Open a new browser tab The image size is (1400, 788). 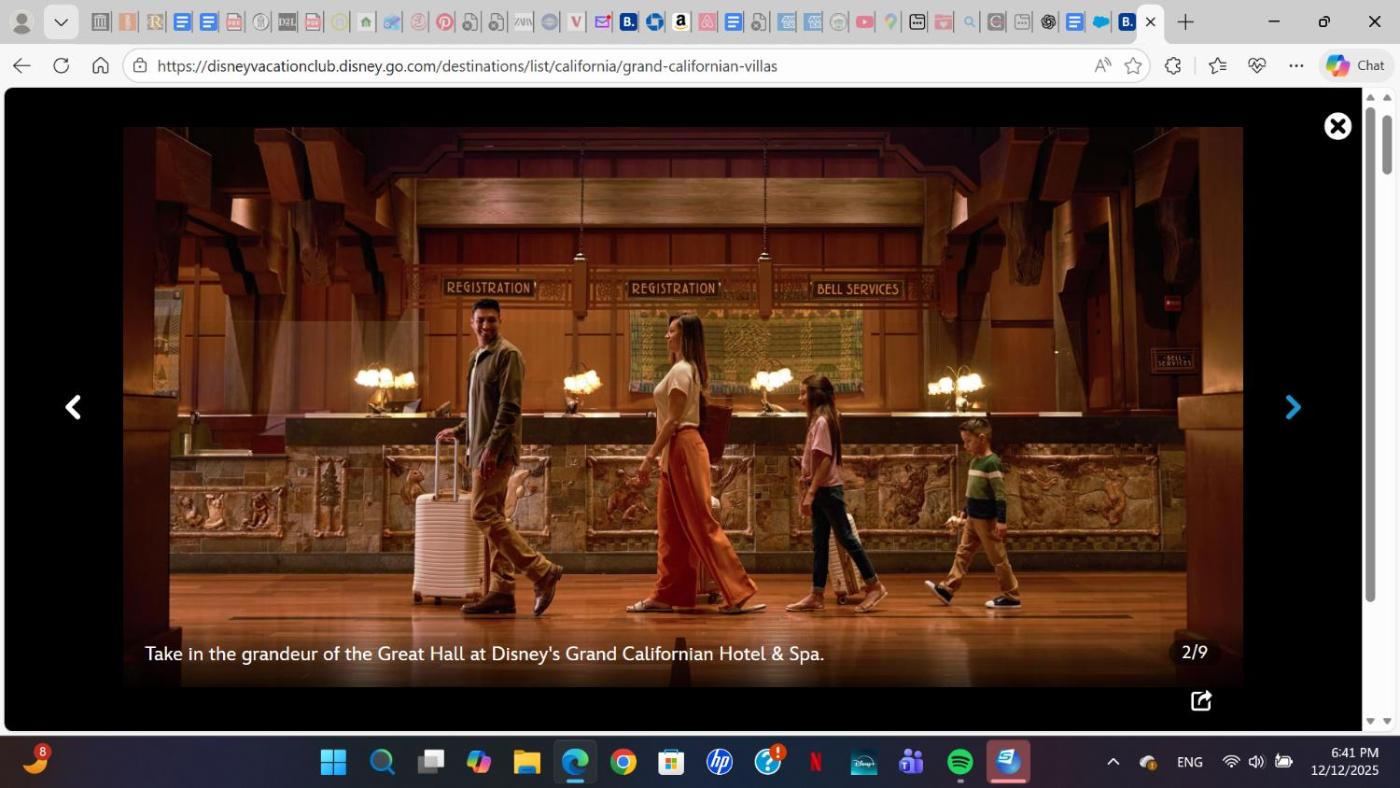[x=1185, y=22]
